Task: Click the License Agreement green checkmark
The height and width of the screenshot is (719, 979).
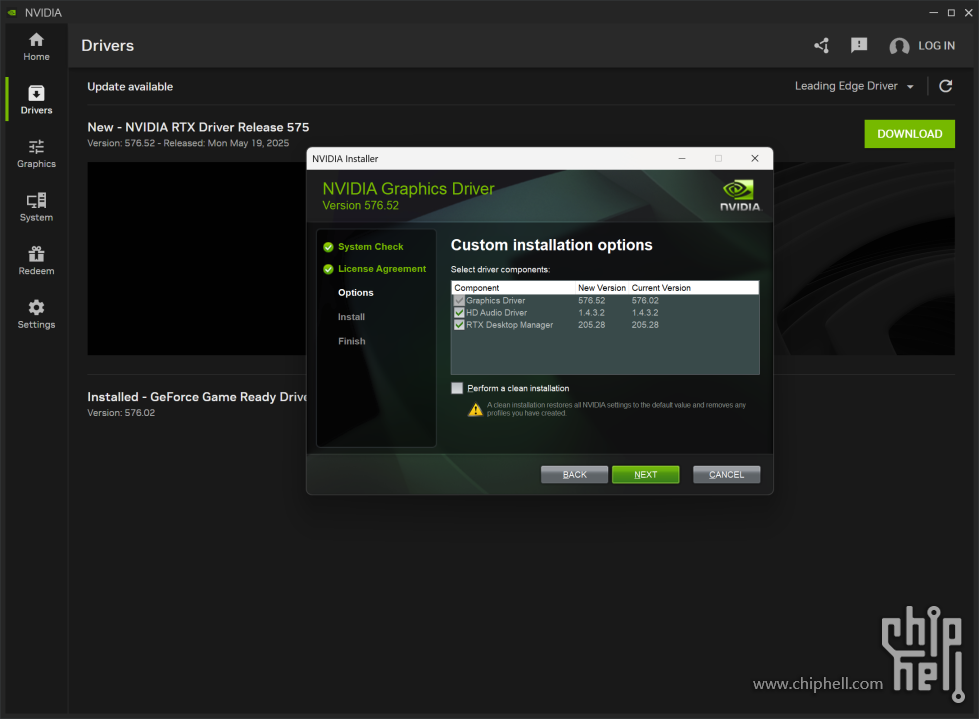Action: pyautogui.click(x=328, y=270)
